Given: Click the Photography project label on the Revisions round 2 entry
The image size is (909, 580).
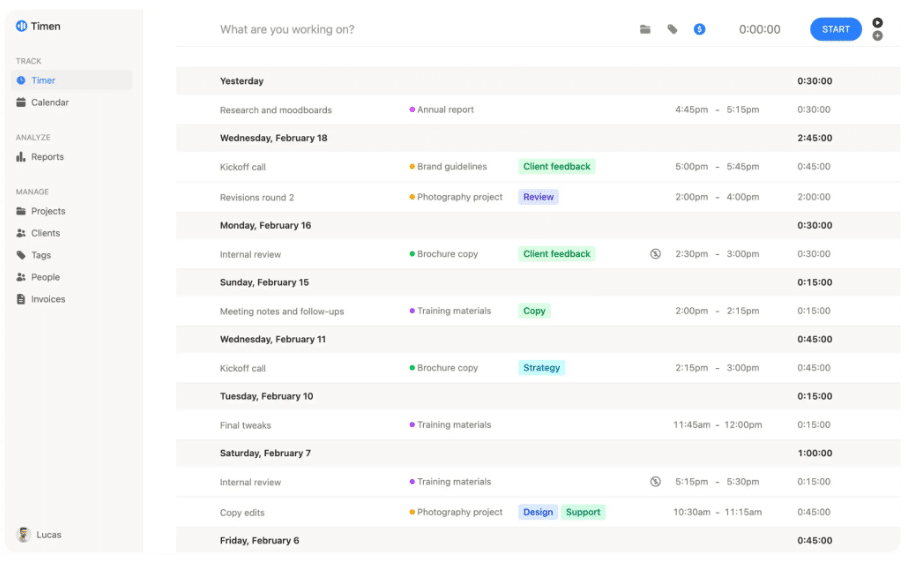Looking at the screenshot, I should click(x=460, y=197).
